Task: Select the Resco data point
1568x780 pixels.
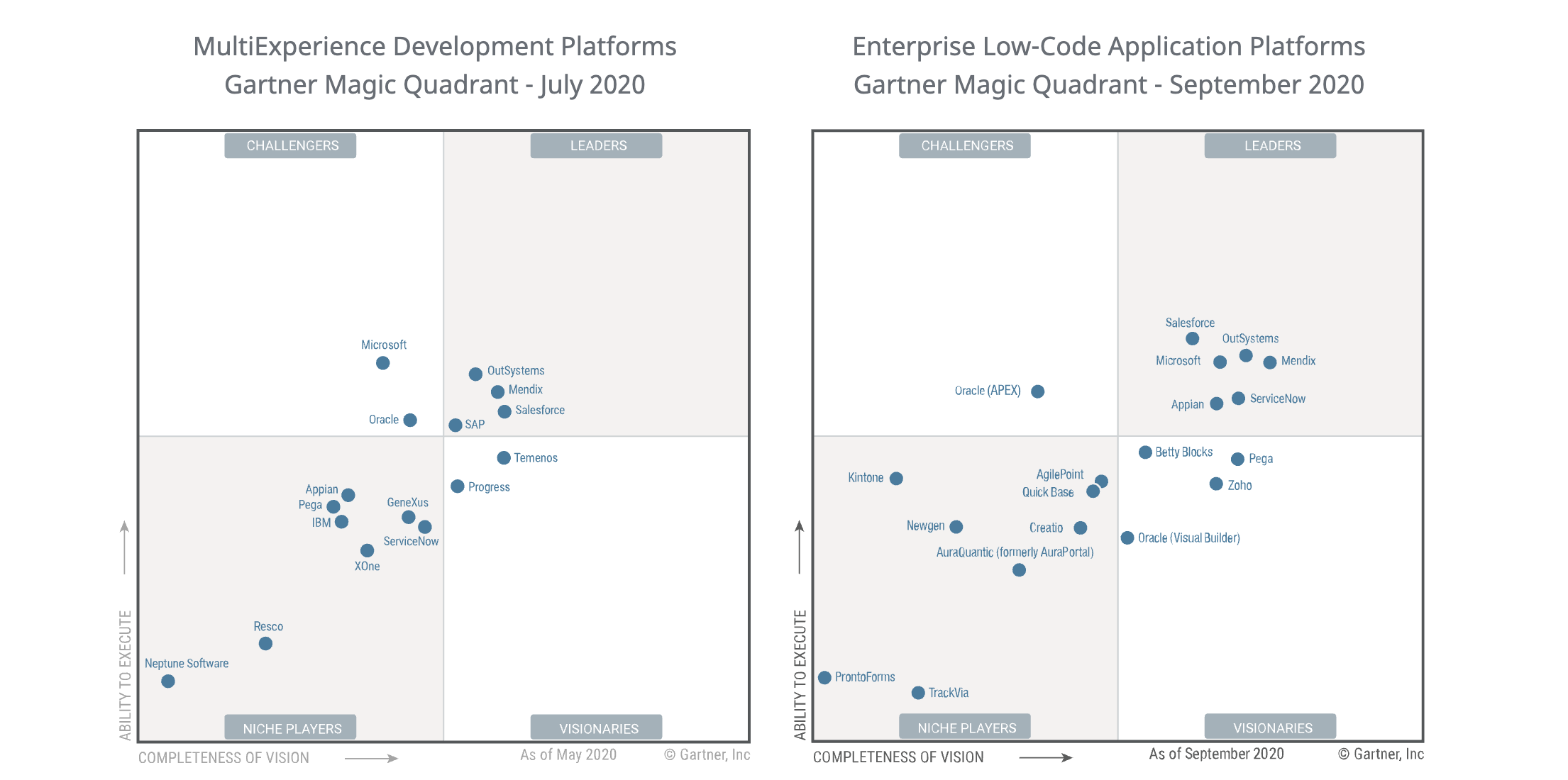Action: 265,644
